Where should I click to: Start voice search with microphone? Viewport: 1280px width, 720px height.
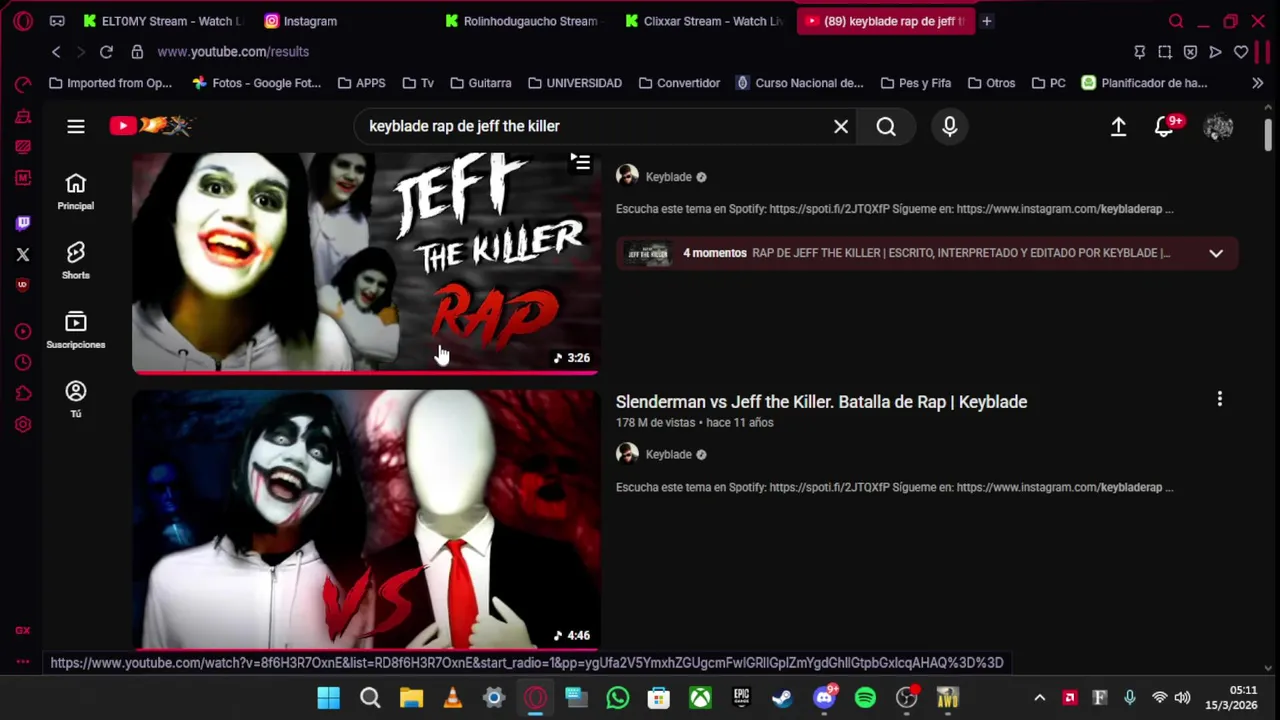coord(949,126)
